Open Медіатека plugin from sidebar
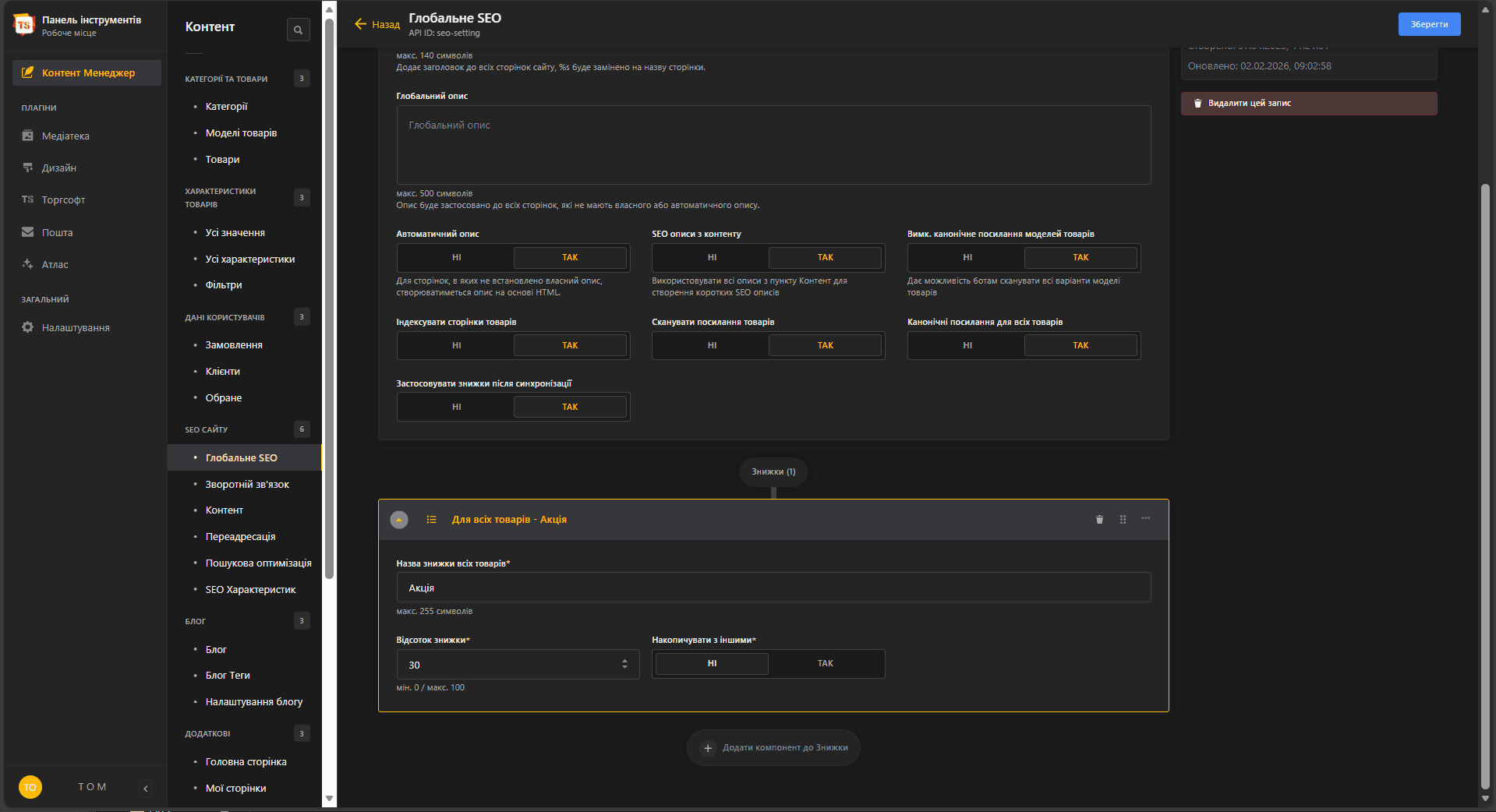The height and width of the screenshot is (812, 1496). point(65,136)
